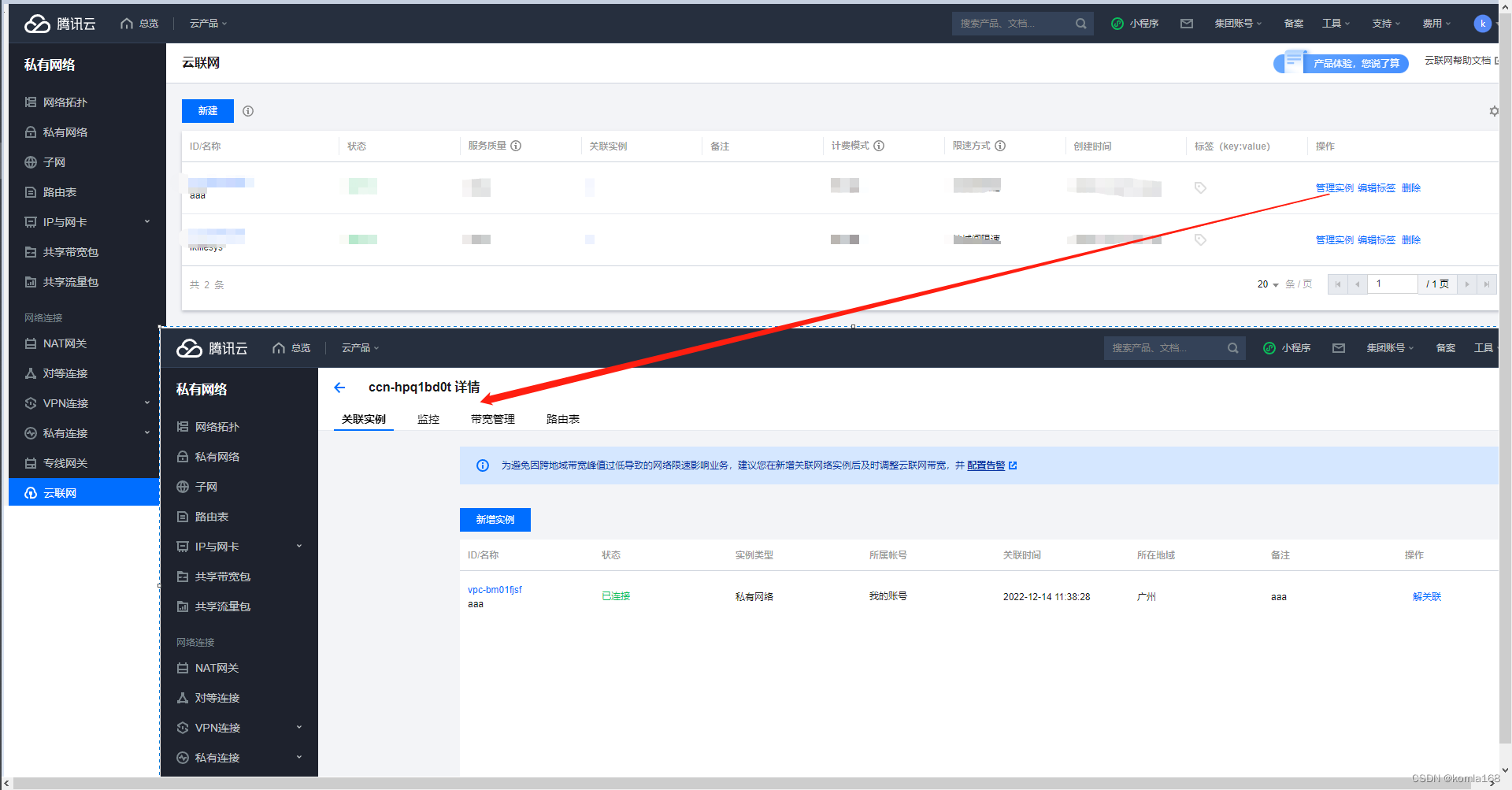Click 管理实例 in the aaa row
Screen dimensions: 1512x790
coord(1335,187)
